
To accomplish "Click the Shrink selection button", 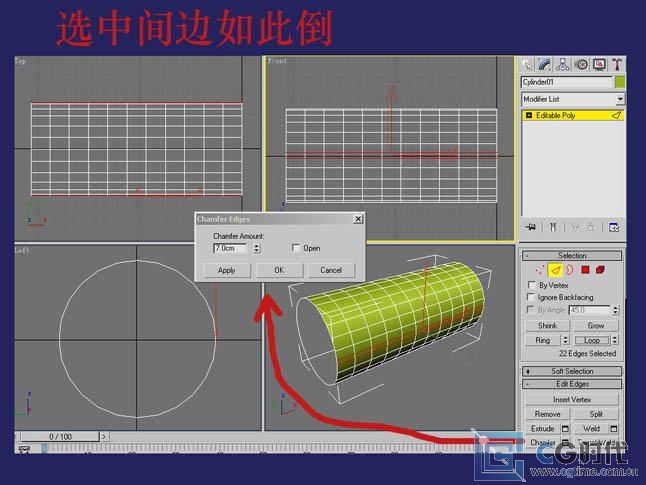I will pos(547,326).
